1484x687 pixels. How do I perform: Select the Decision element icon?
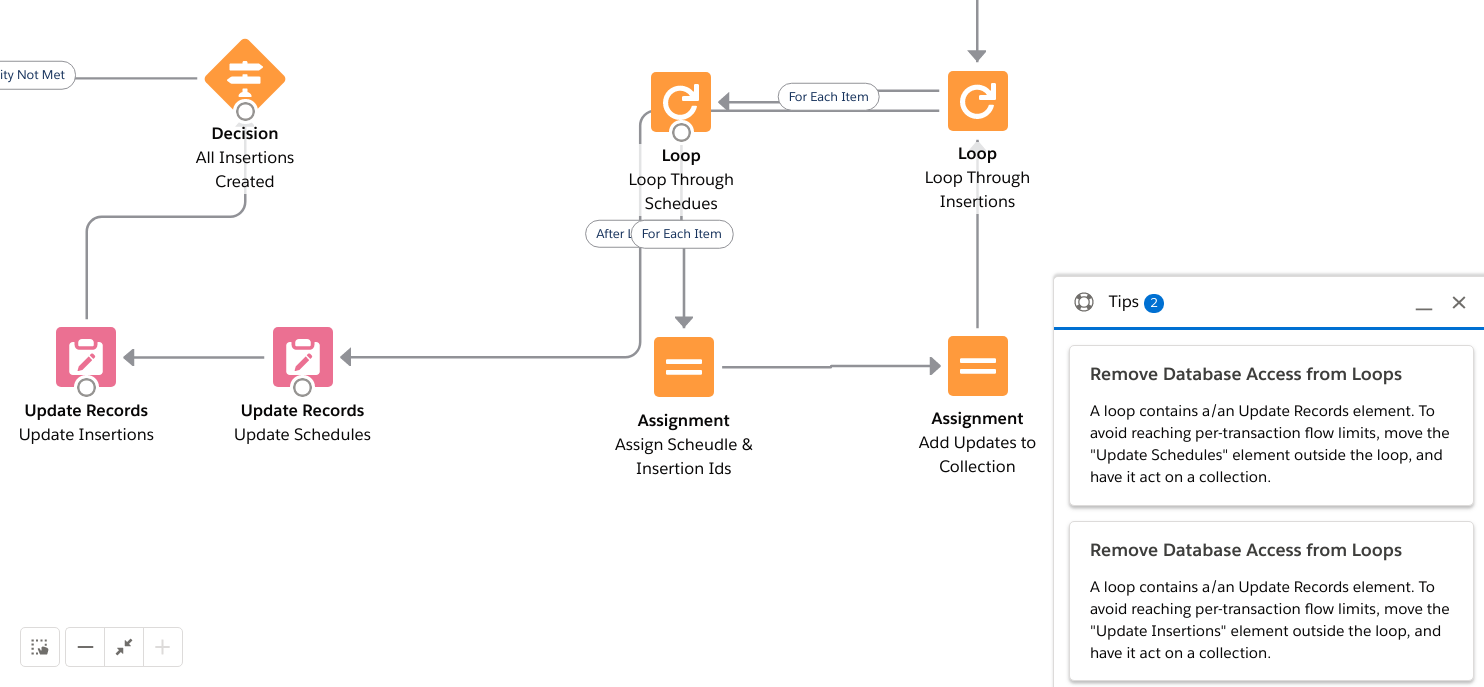point(245,78)
